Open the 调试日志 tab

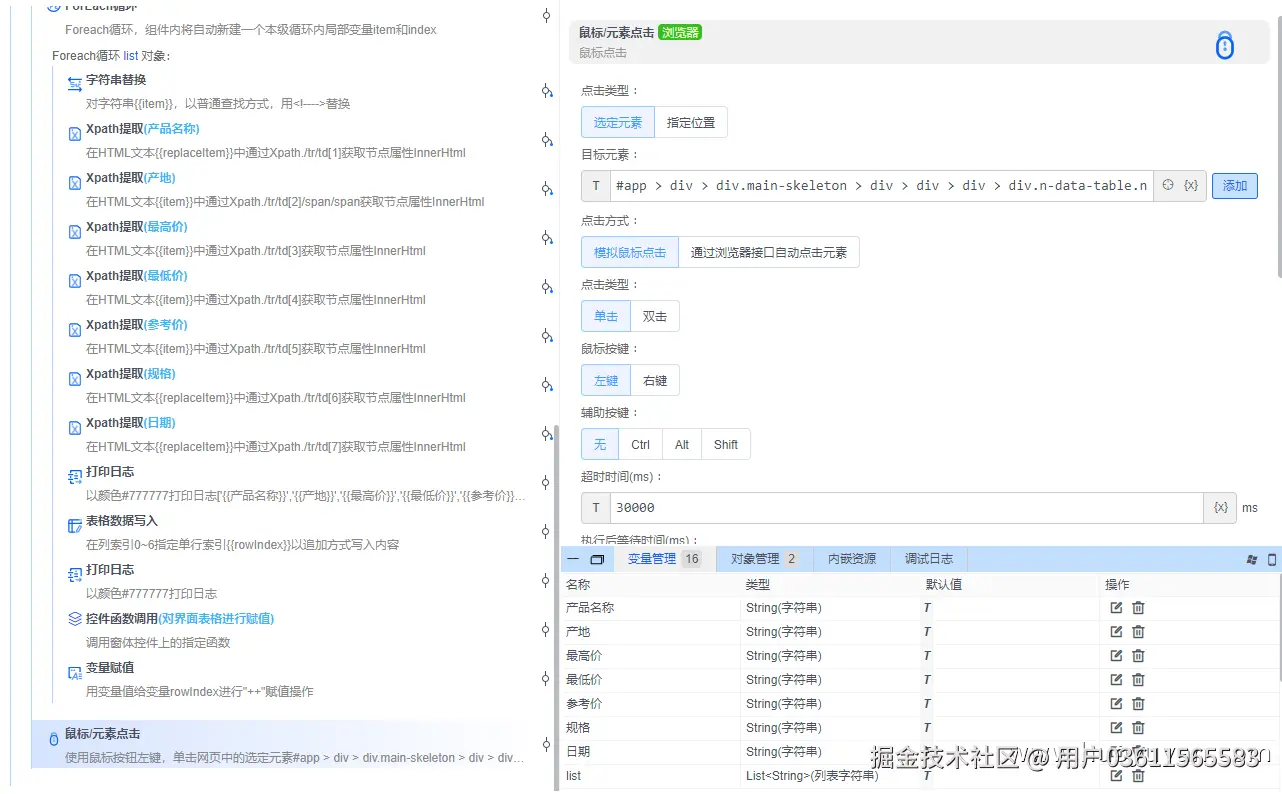click(x=929, y=559)
